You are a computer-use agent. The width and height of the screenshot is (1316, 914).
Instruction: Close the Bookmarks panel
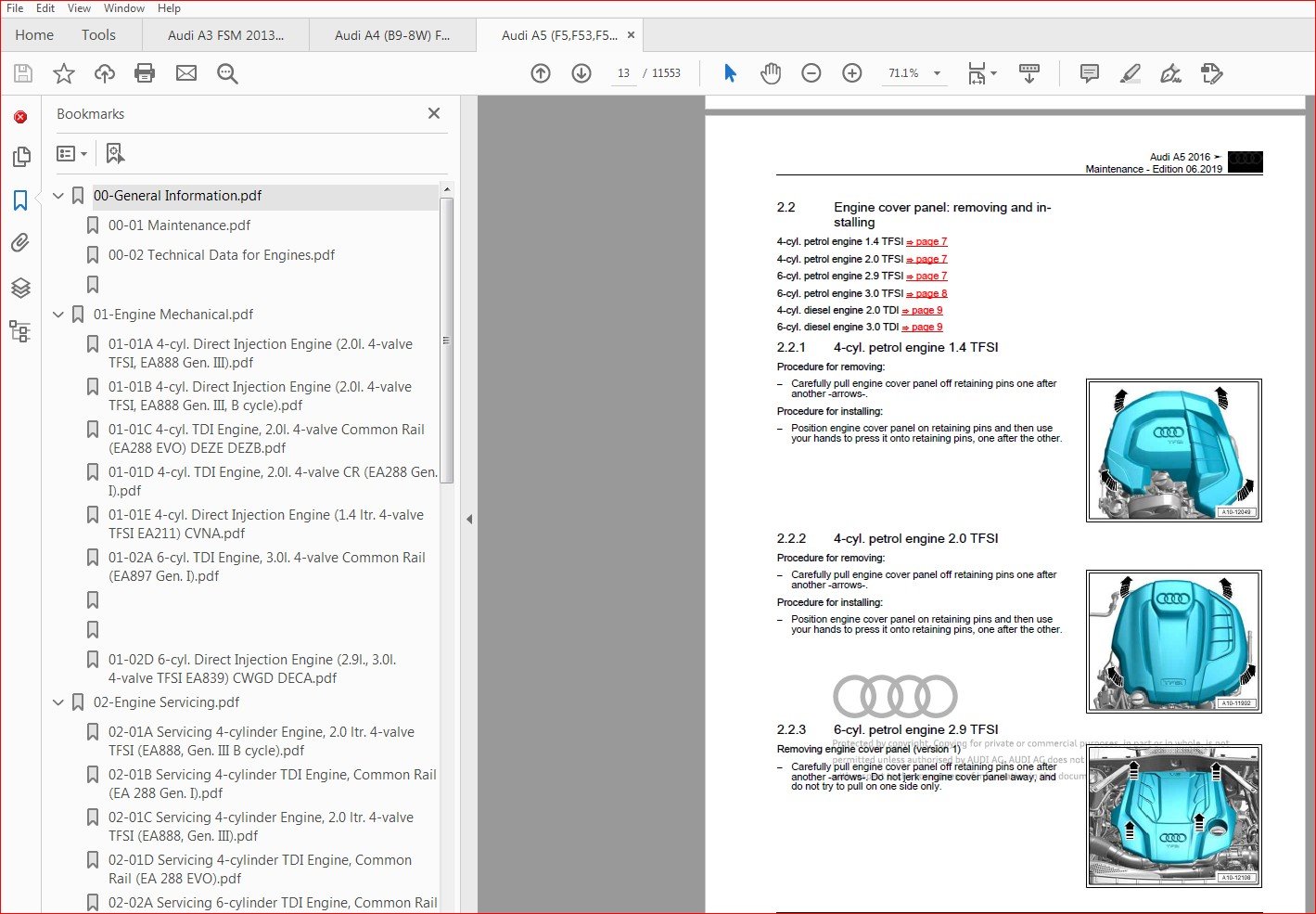(x=434, y=113)
